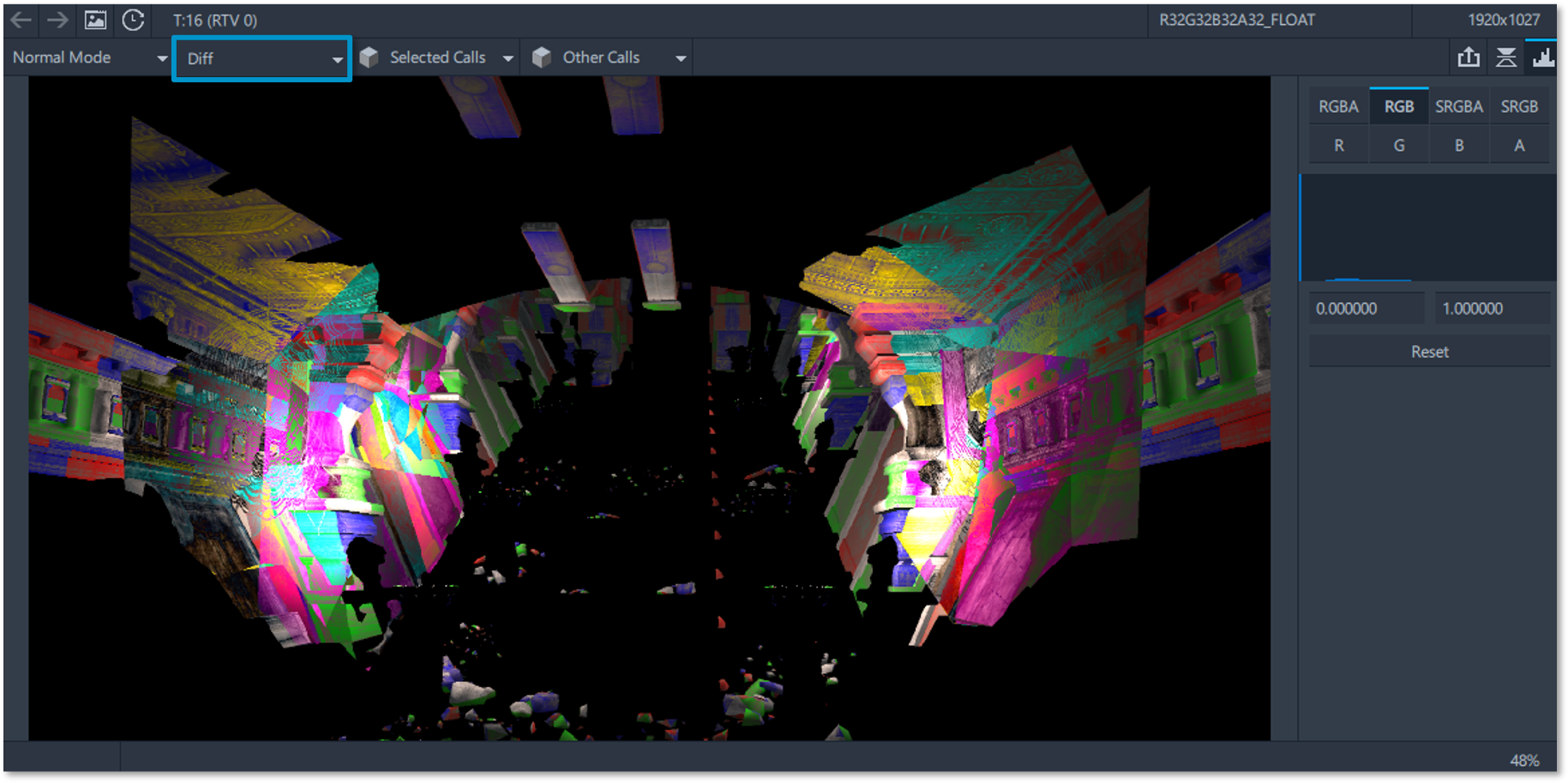Expand the Other Calls dropdown
Image resolution: width=1568 pixels, height=783 pixels.
[680, 58]
